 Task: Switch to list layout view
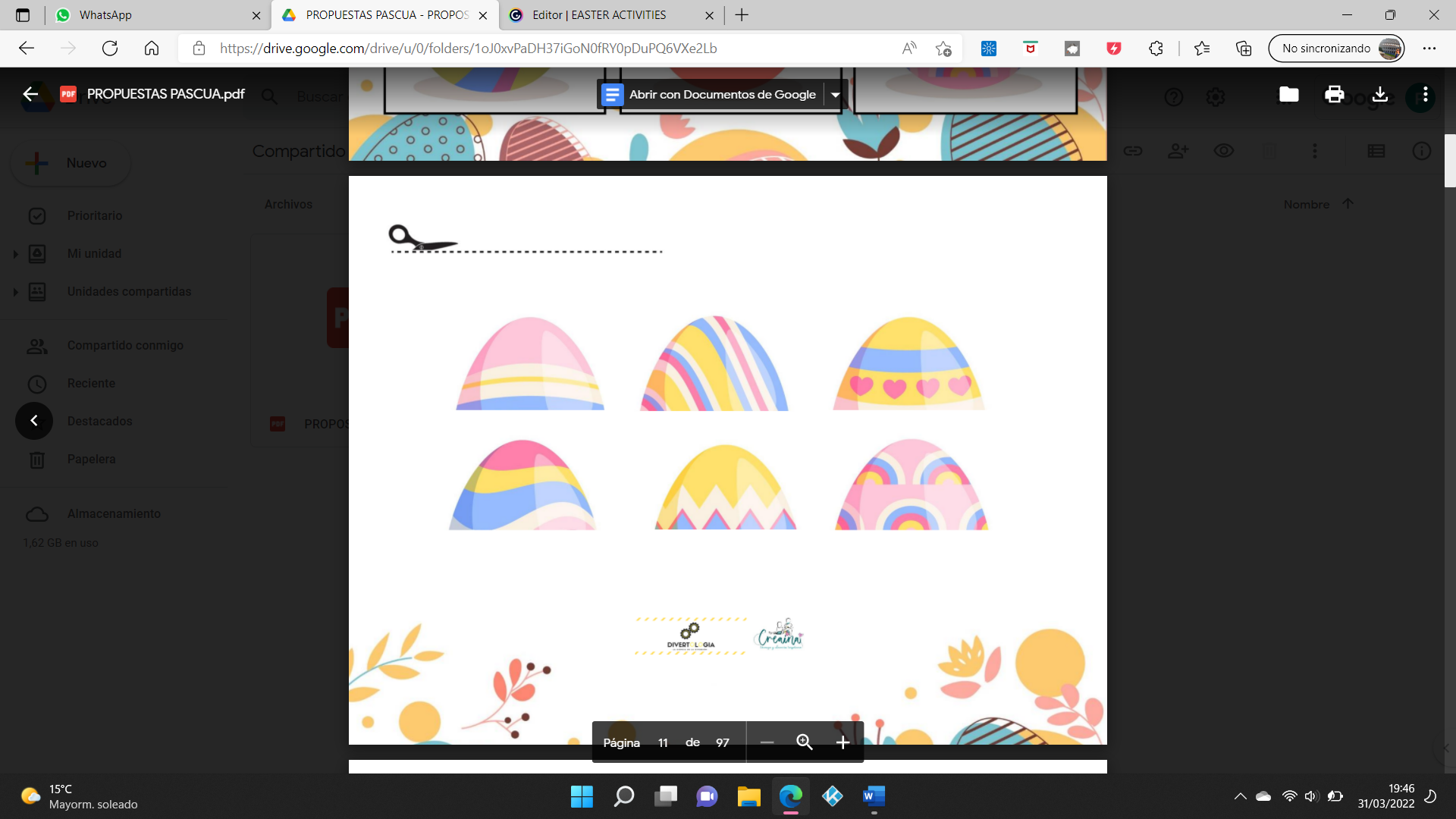1376,151
